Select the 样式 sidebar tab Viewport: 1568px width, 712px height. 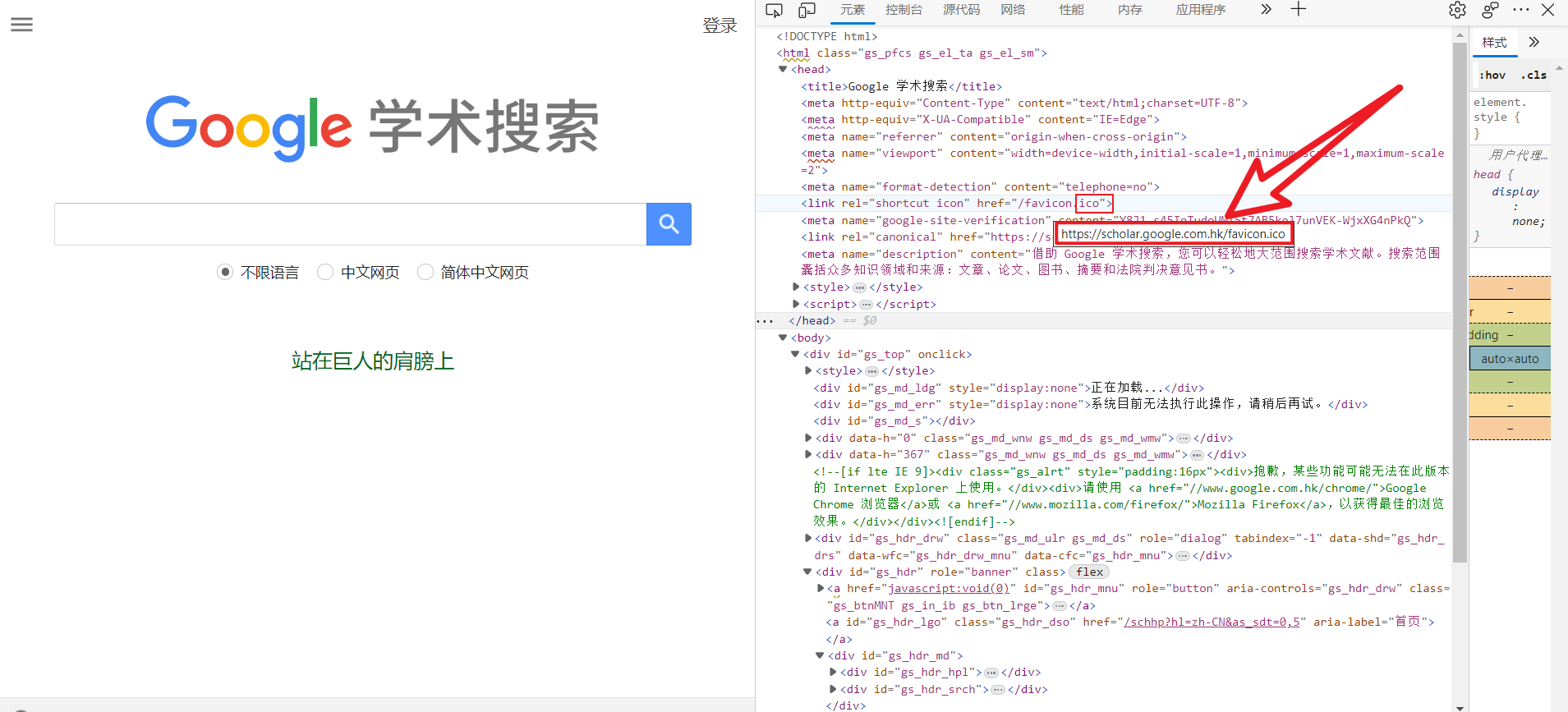1494,43
